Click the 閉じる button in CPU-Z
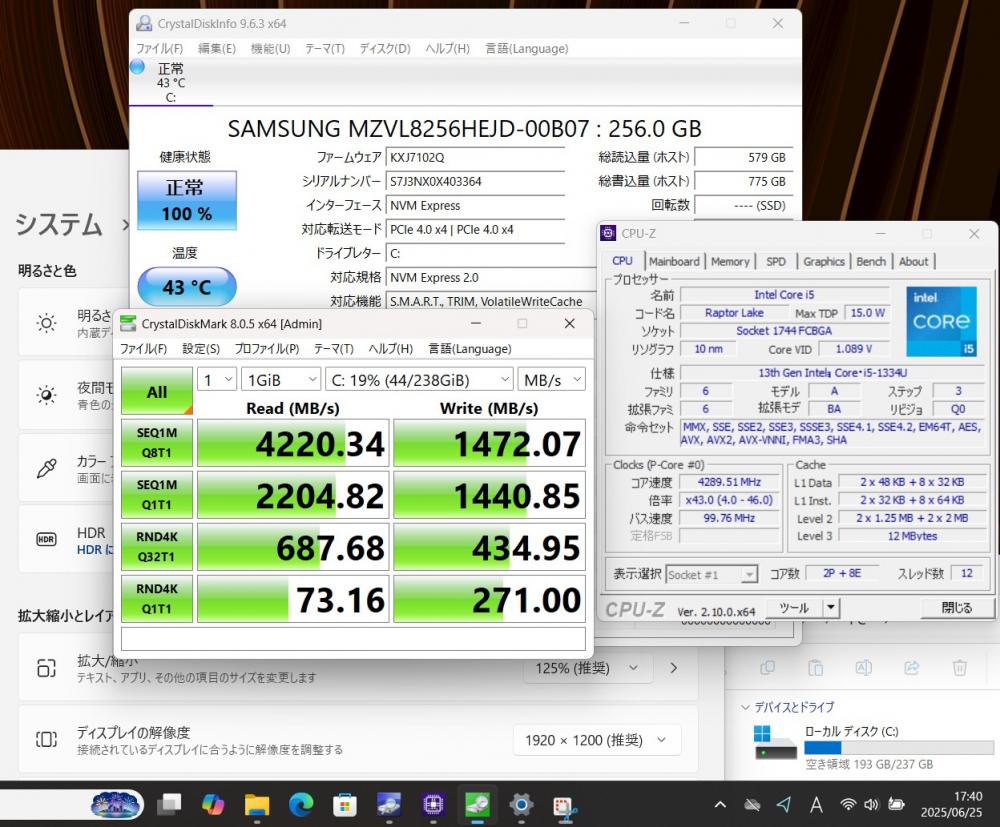Screen dimensions: 1000x827 [957, 608]
